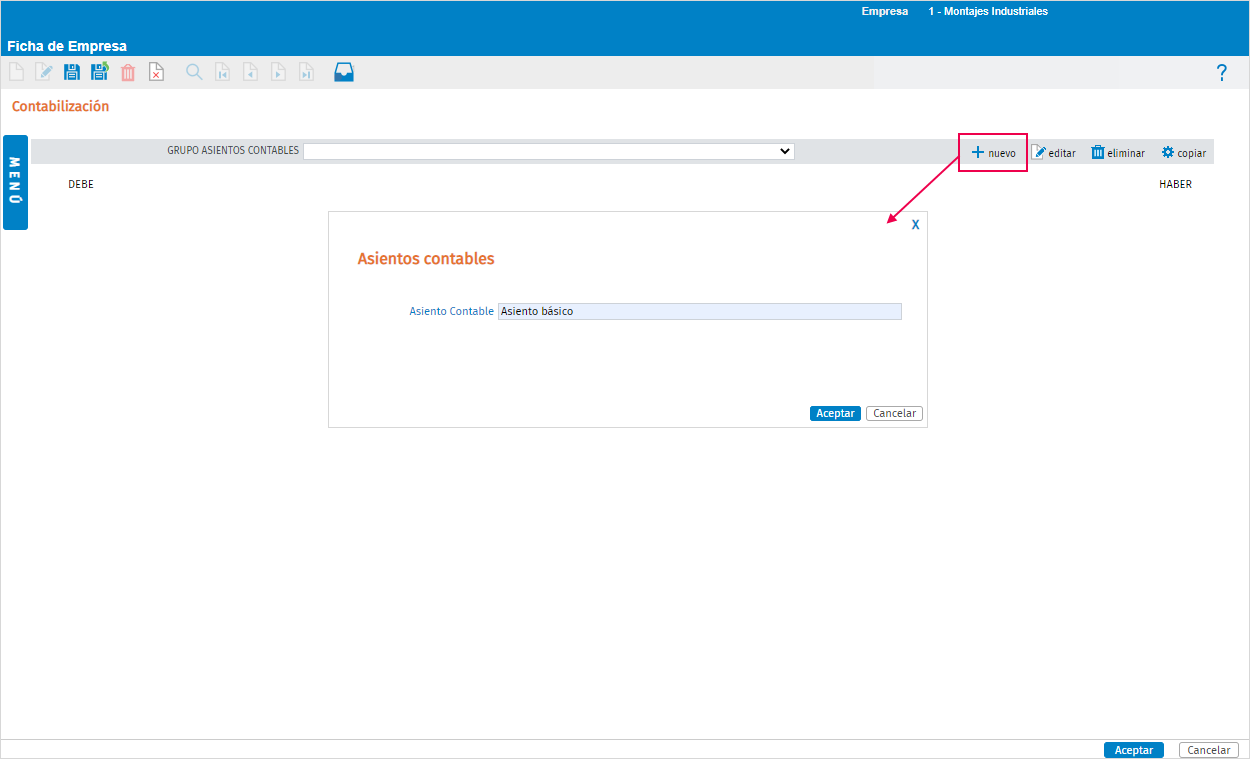1250x759 pixels.
Task: Click the '1 - Montajes Industriales' company name
Action: pos(988,12)
